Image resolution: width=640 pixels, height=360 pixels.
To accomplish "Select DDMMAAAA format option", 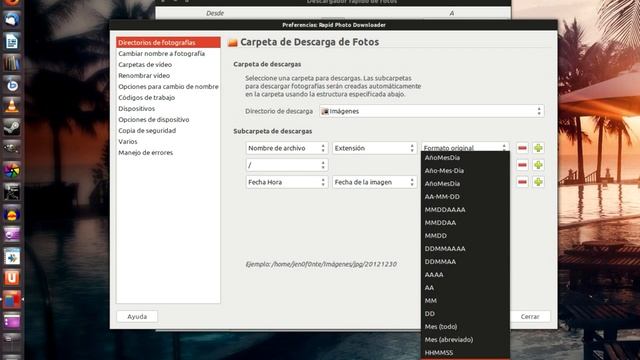I will pyautogui.click(x=465, y=249).
